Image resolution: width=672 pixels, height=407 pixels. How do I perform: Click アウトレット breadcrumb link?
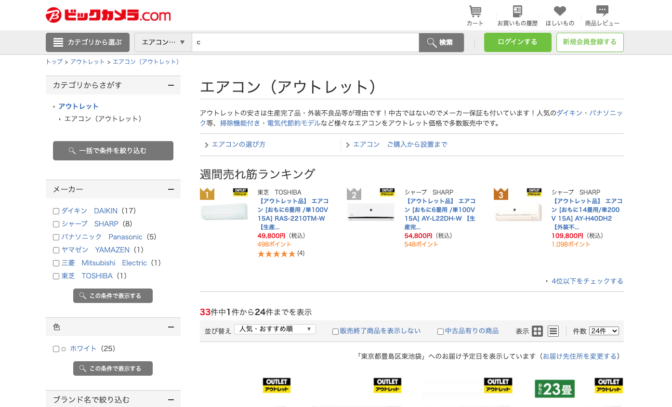tap(87, 62)
